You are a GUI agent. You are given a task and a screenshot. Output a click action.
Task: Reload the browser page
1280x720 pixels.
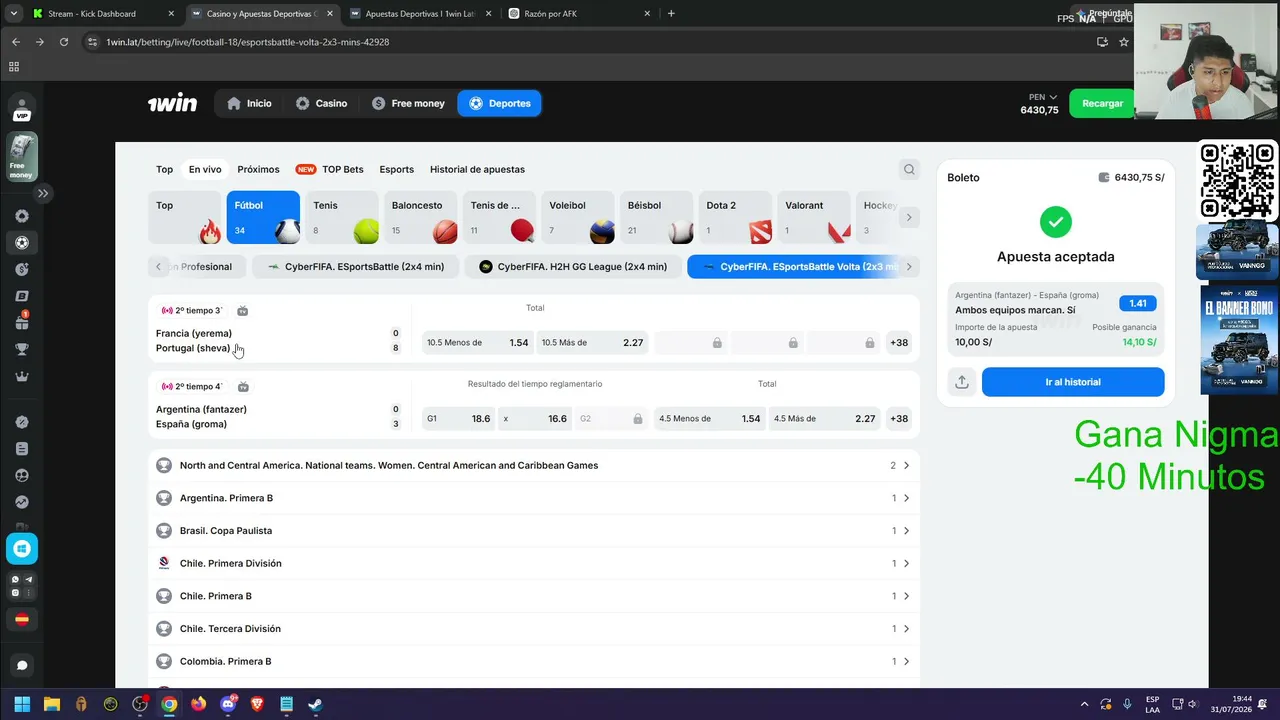pos(64,42)
